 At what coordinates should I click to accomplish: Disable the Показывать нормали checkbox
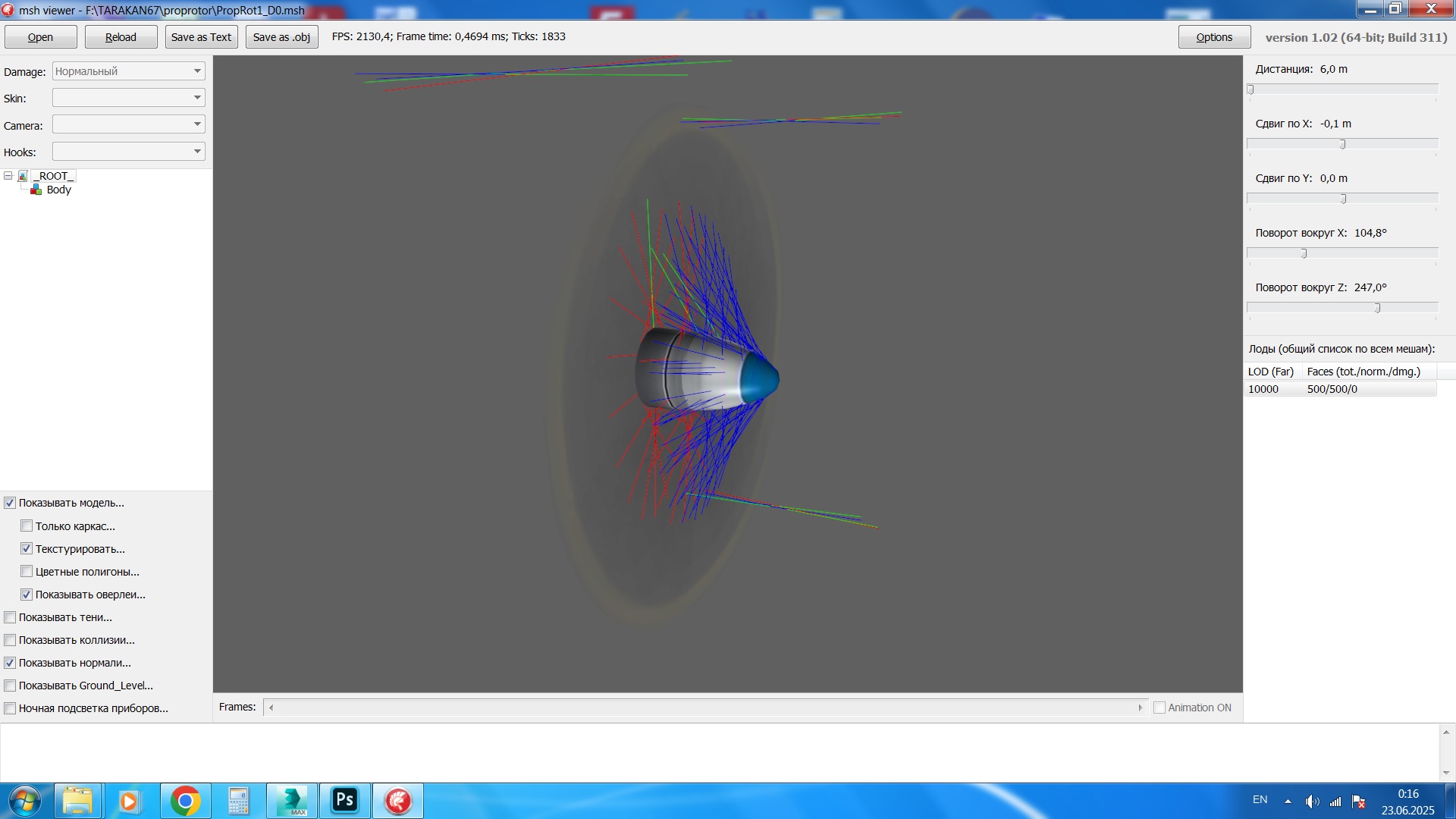tap(10, 663)
